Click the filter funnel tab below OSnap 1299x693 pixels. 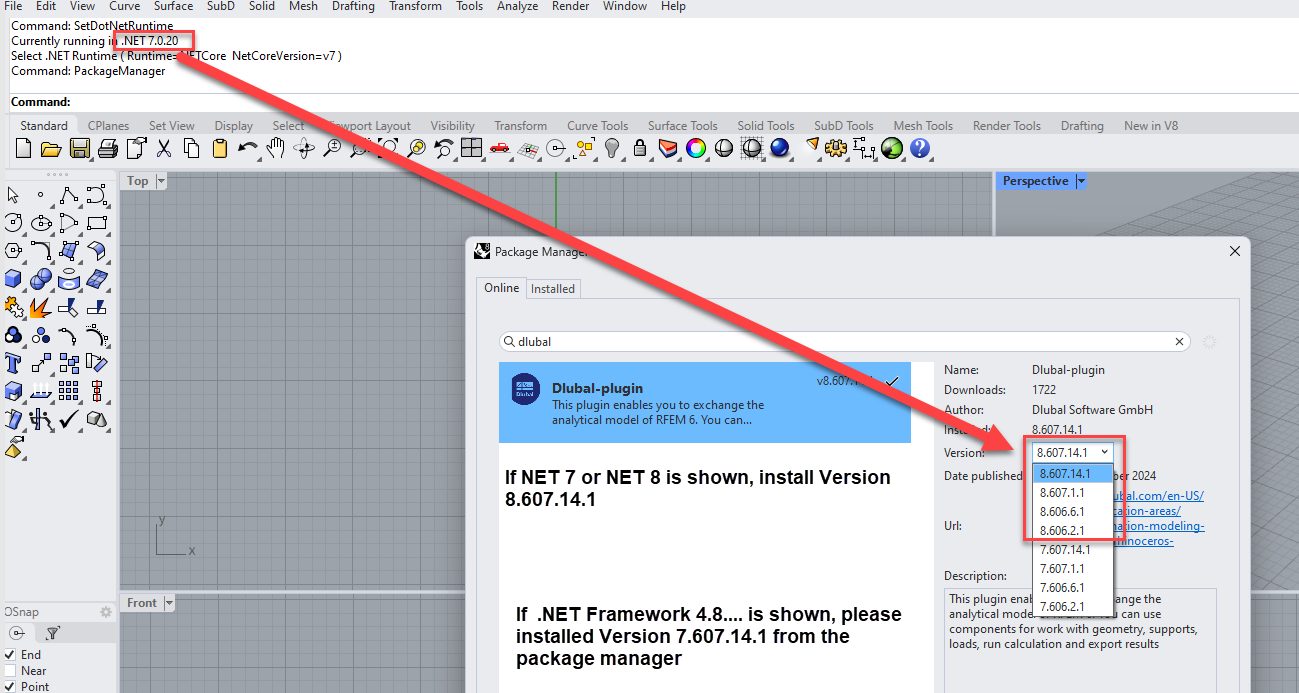pyautogui.click(x=53, y=633)
